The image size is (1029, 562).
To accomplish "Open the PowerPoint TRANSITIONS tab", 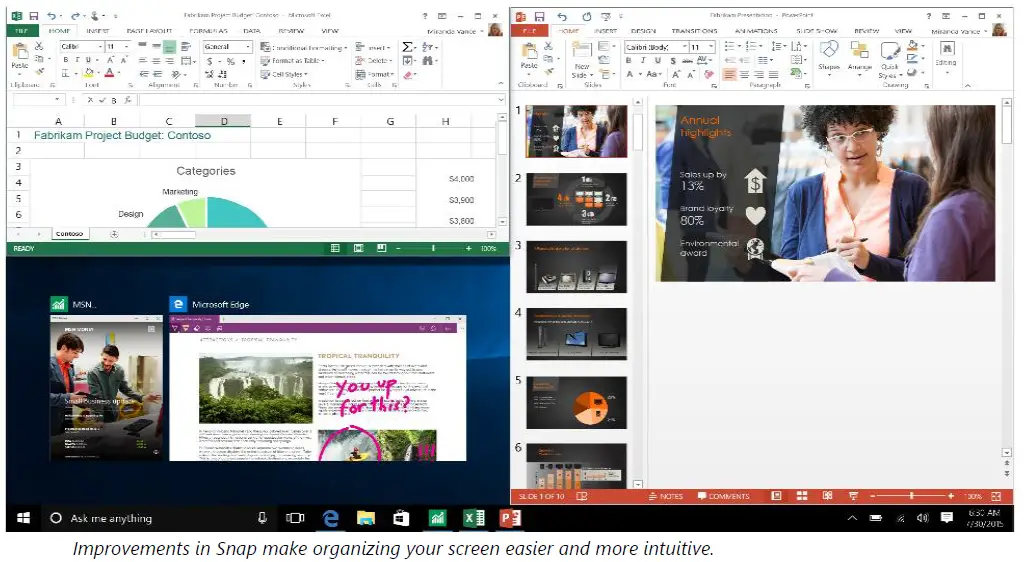I will [x=694, y=31].
